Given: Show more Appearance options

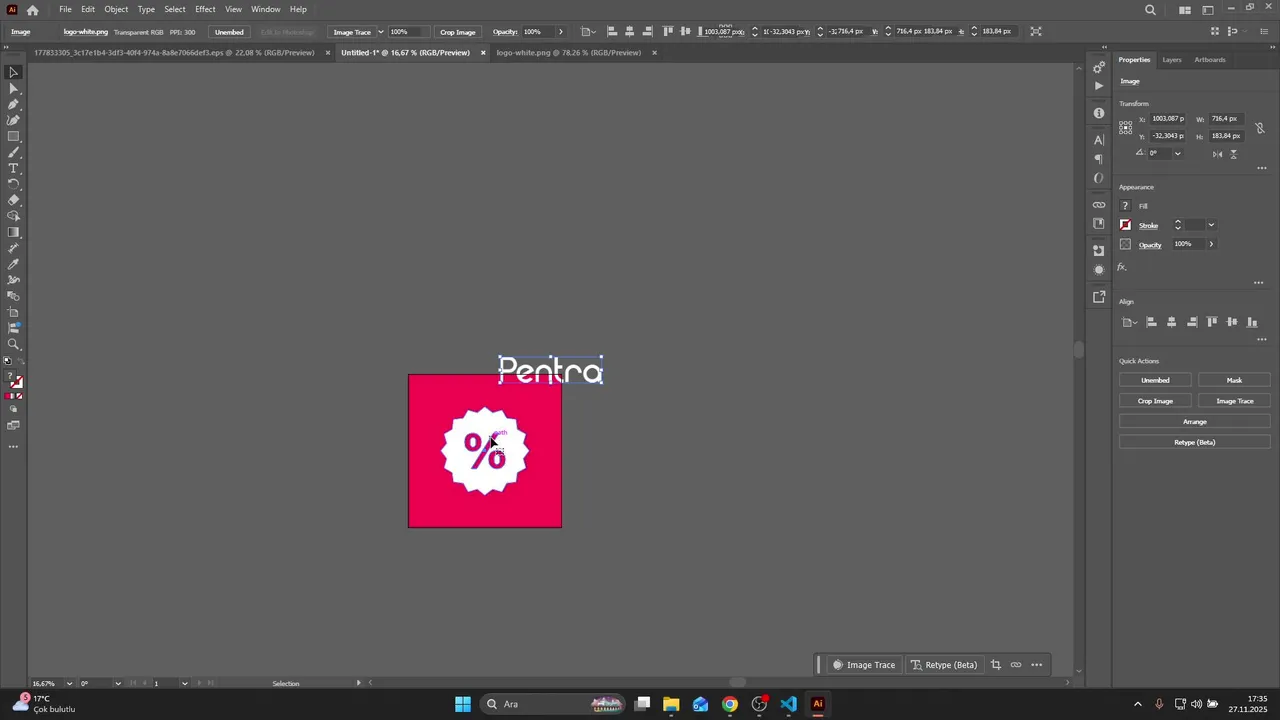Looking at the screenshot, I should tap(1259, 283).
